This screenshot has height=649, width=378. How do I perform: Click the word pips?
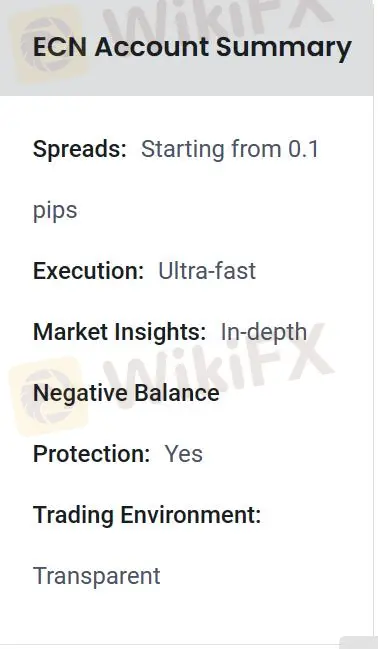(55, 211)
